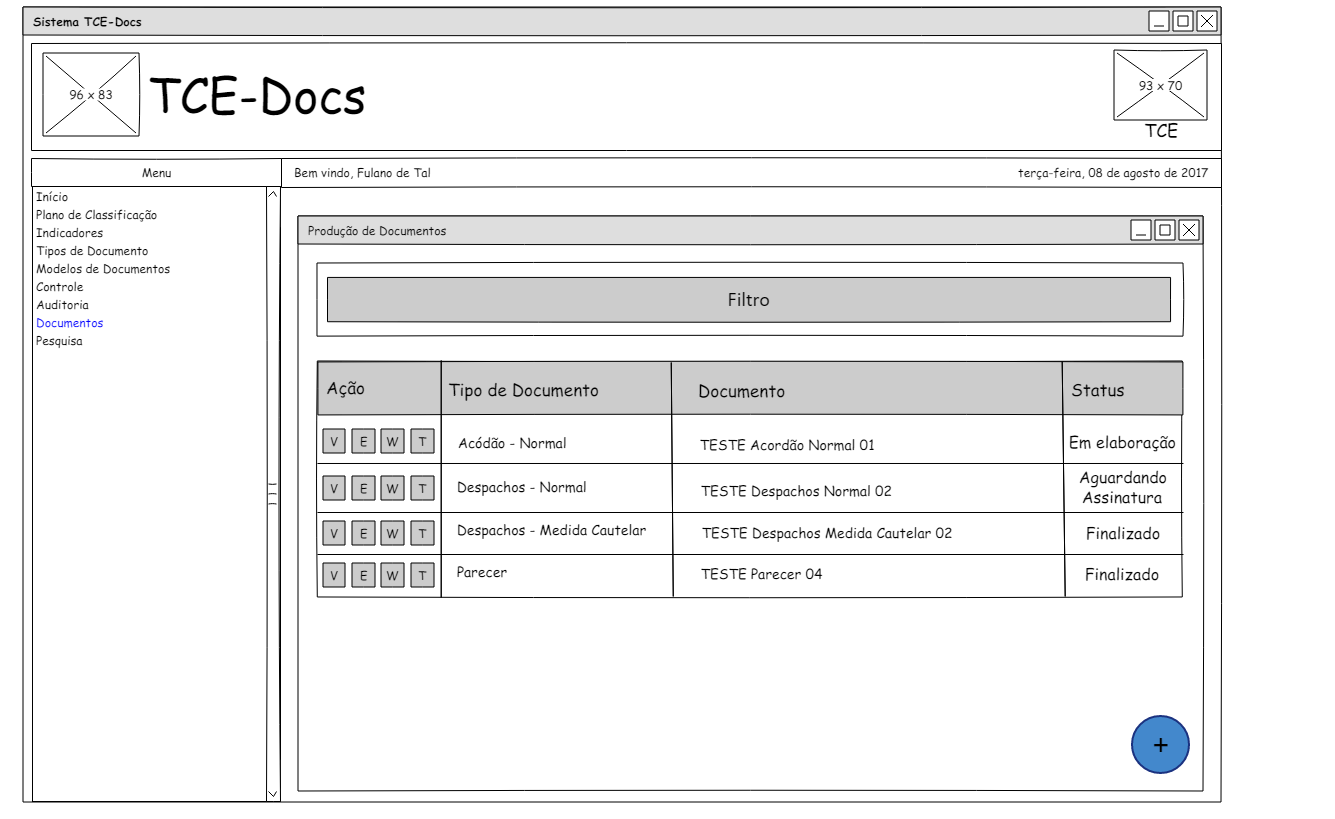The width and height of the screenshot is (1335, 819).
Task: Open the Pesquisa menu entry
Action: pyautogui.click(x=59, y=341)
